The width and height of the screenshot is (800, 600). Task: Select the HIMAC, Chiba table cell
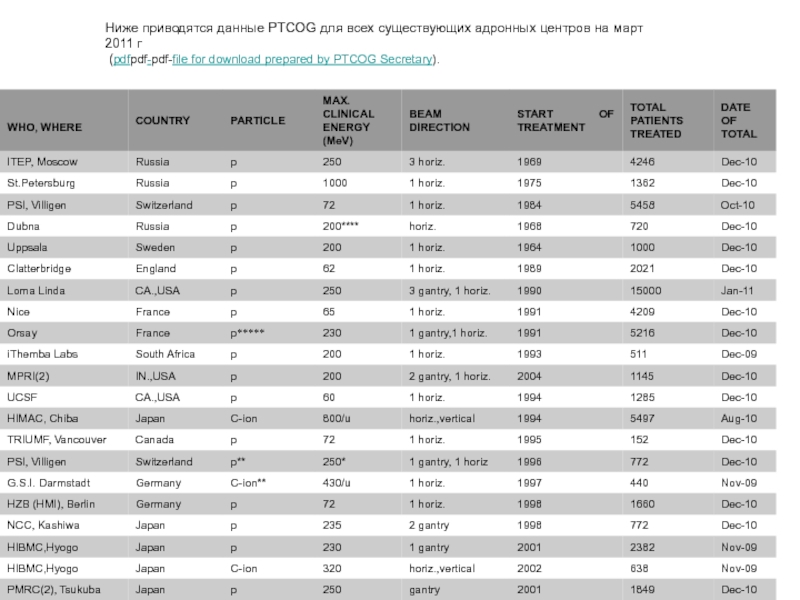(42, 418)
